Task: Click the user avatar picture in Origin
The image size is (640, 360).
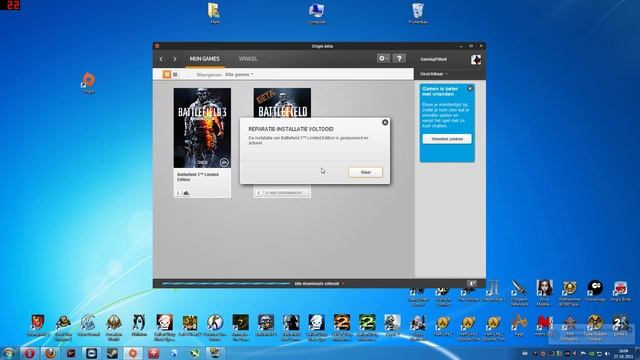Action: click(x=476, y=59)
